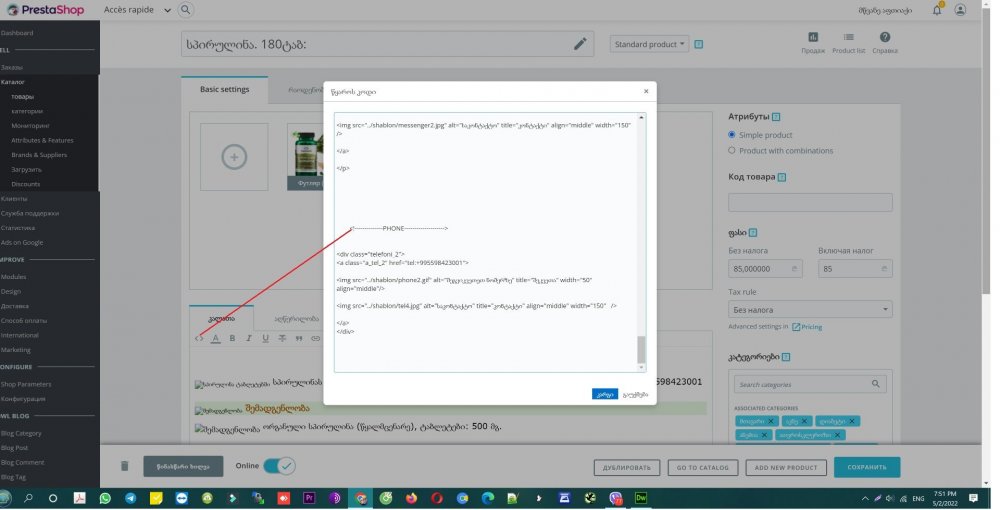
Task: Open the Standard product type dropdown
Action: [649, 44]
